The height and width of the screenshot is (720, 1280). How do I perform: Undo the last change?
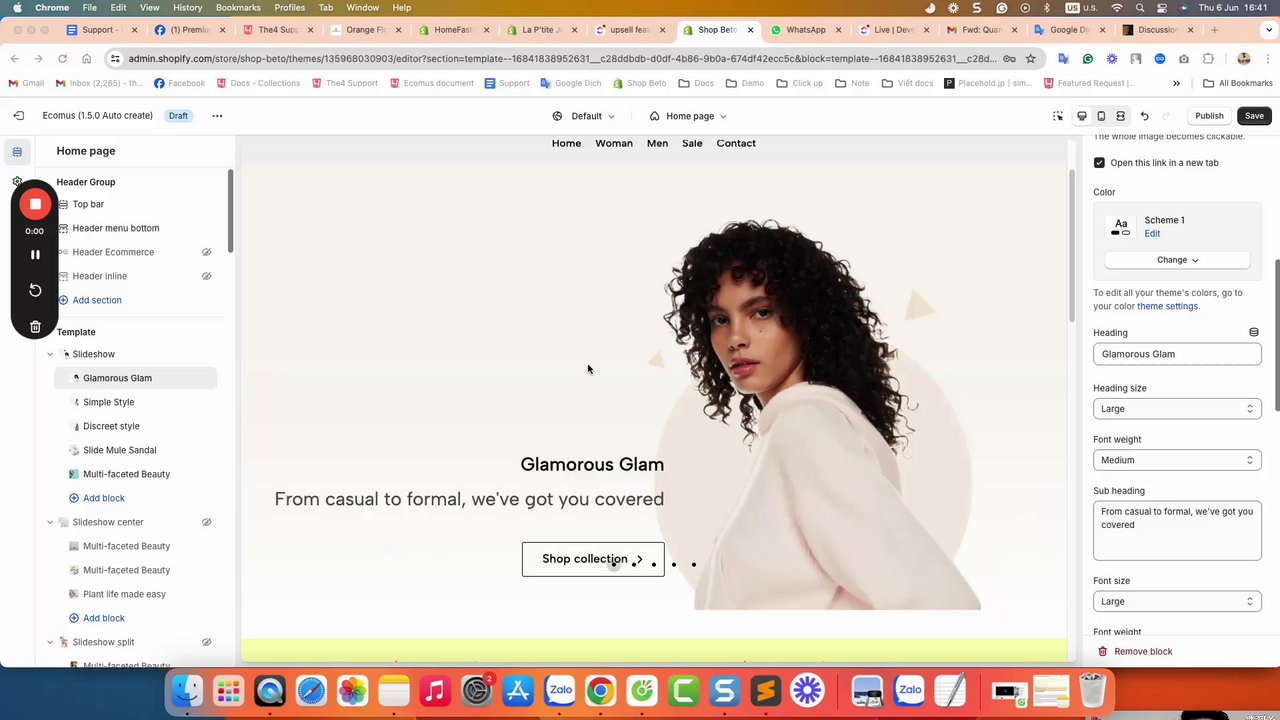(x=1145, y=116)
